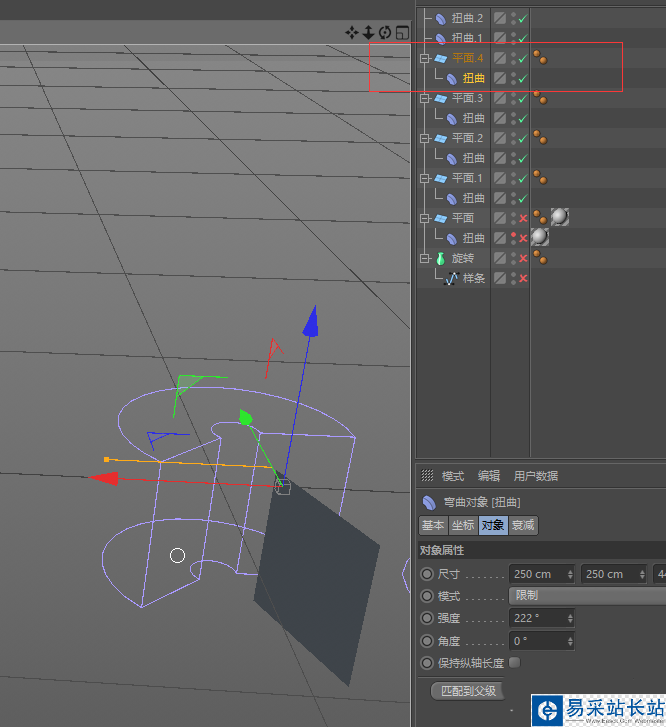The width and height of the screenshot is (666, 727).
Task: Open the 编辑 menu in attribute manager
Action: click(x=489, y=476)
